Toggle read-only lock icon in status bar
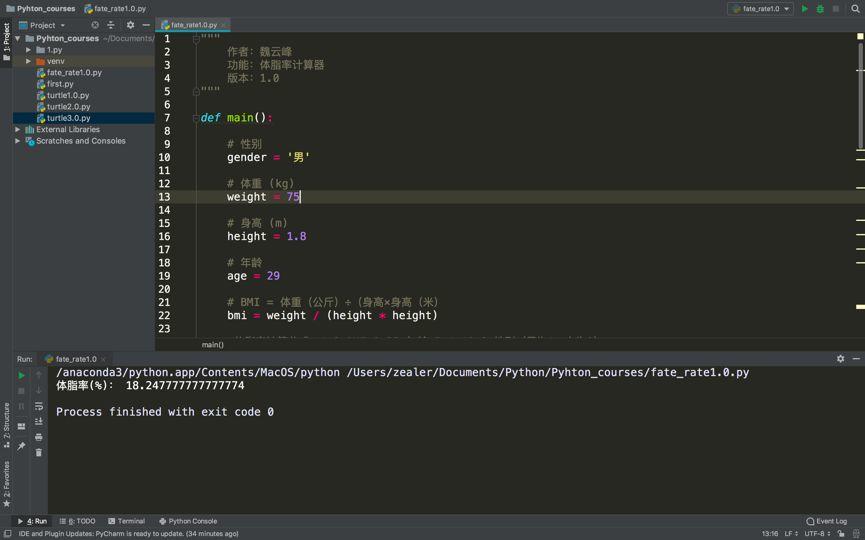This screenshot has height=540, width=865. 841,533
